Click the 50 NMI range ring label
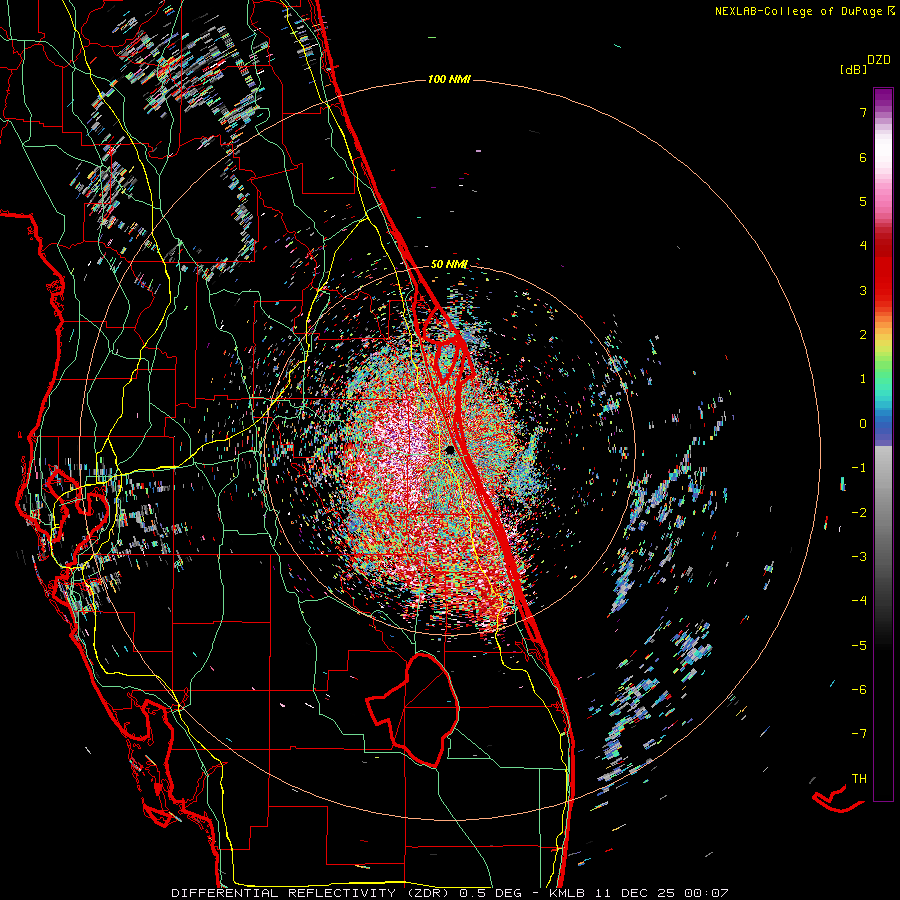The width and height of the screenshot is (900, 900). 449,264
